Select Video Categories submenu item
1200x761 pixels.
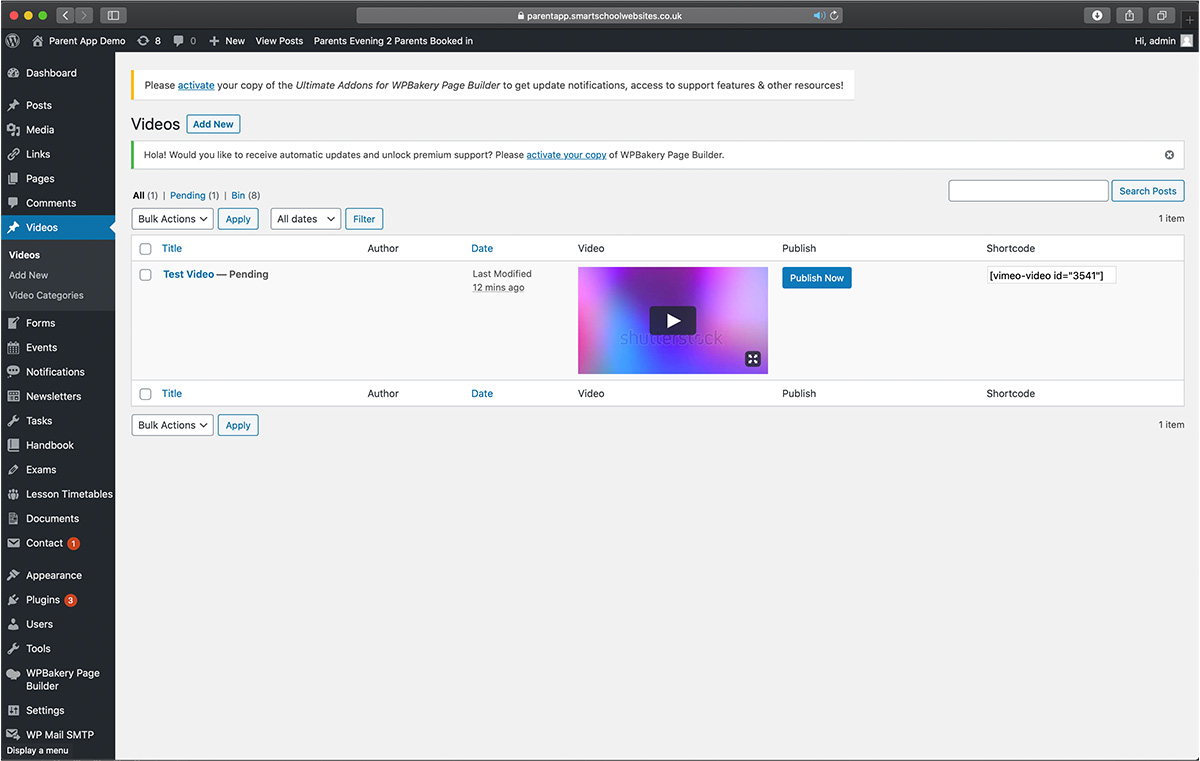click(46, 295)
